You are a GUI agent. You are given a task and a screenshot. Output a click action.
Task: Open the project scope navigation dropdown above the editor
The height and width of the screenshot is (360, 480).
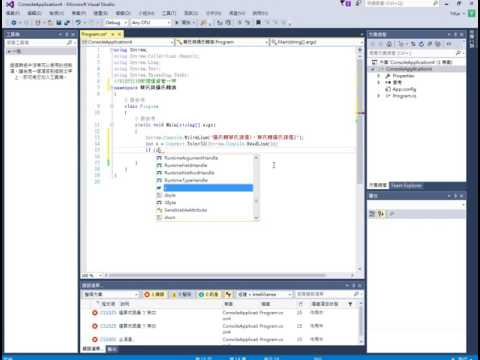(x=128, y=42)
